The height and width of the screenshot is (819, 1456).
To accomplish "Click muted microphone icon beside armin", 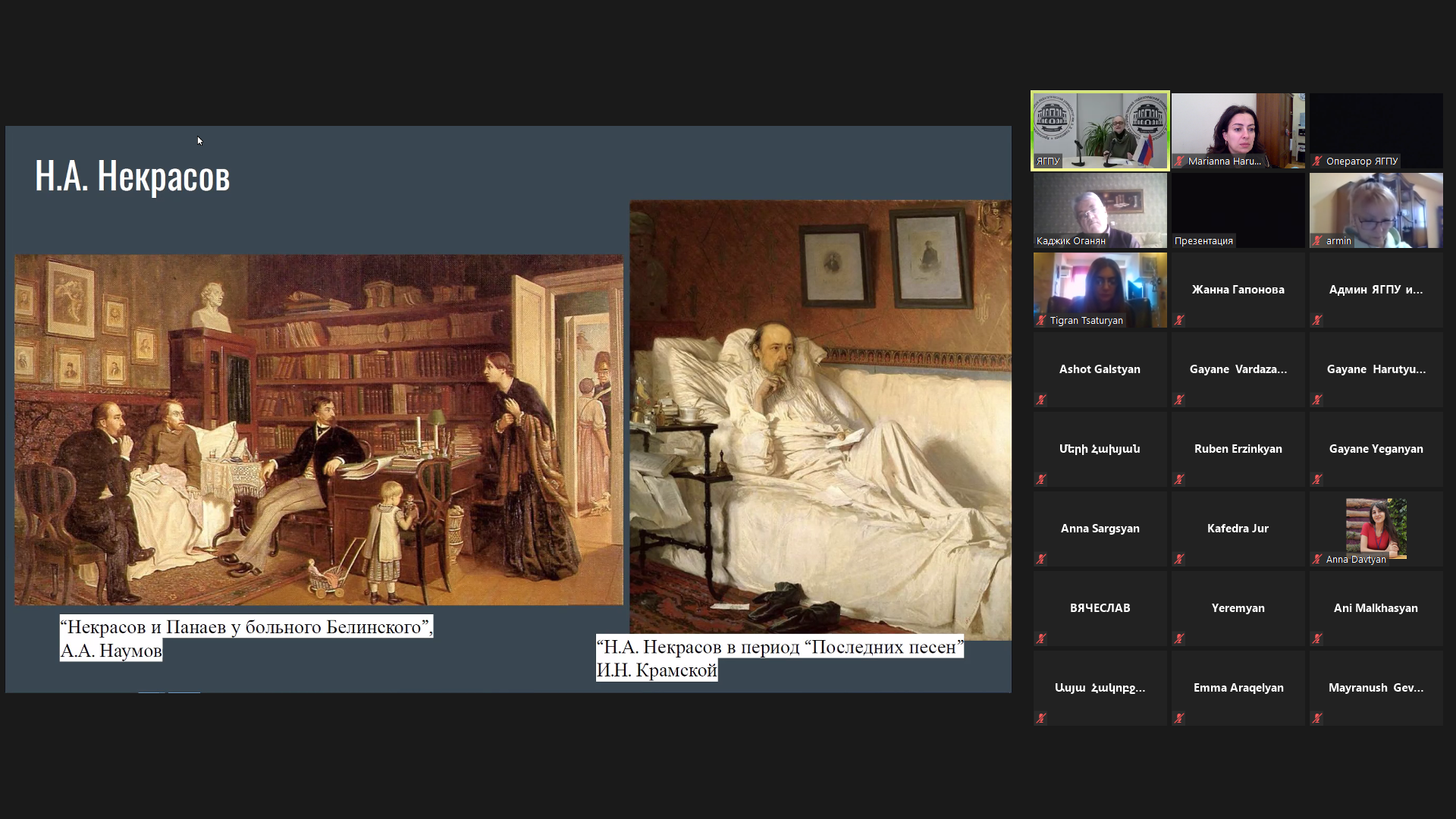I will coord(1317,241).
